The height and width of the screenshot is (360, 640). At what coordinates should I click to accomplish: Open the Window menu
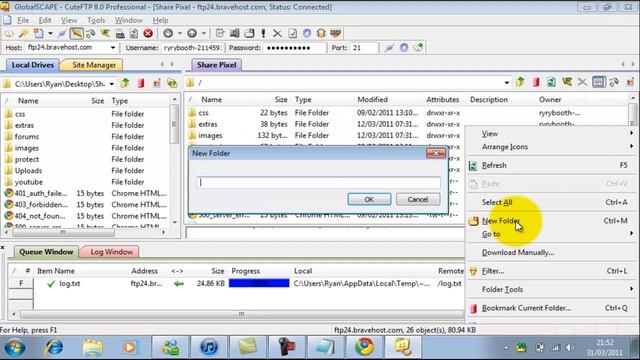129,20
